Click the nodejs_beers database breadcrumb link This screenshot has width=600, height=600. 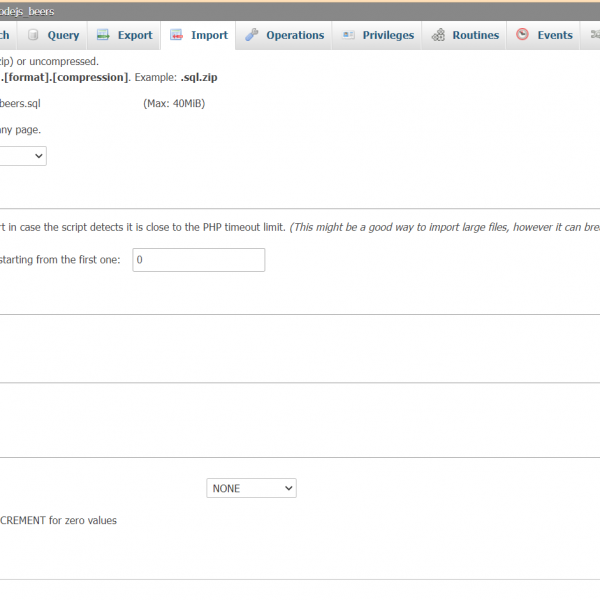pos(28,11)
